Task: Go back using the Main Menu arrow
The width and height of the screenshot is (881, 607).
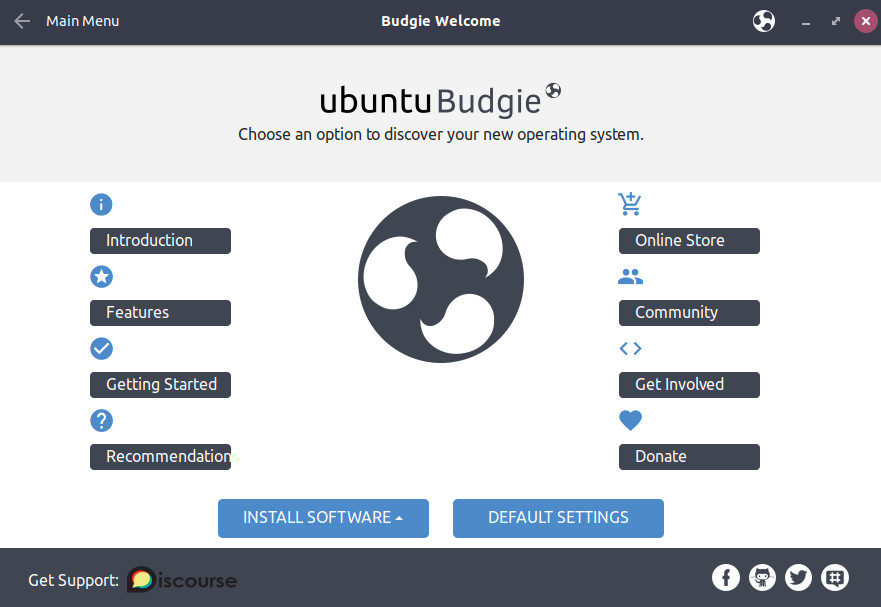Action: (x=22, y=20)
